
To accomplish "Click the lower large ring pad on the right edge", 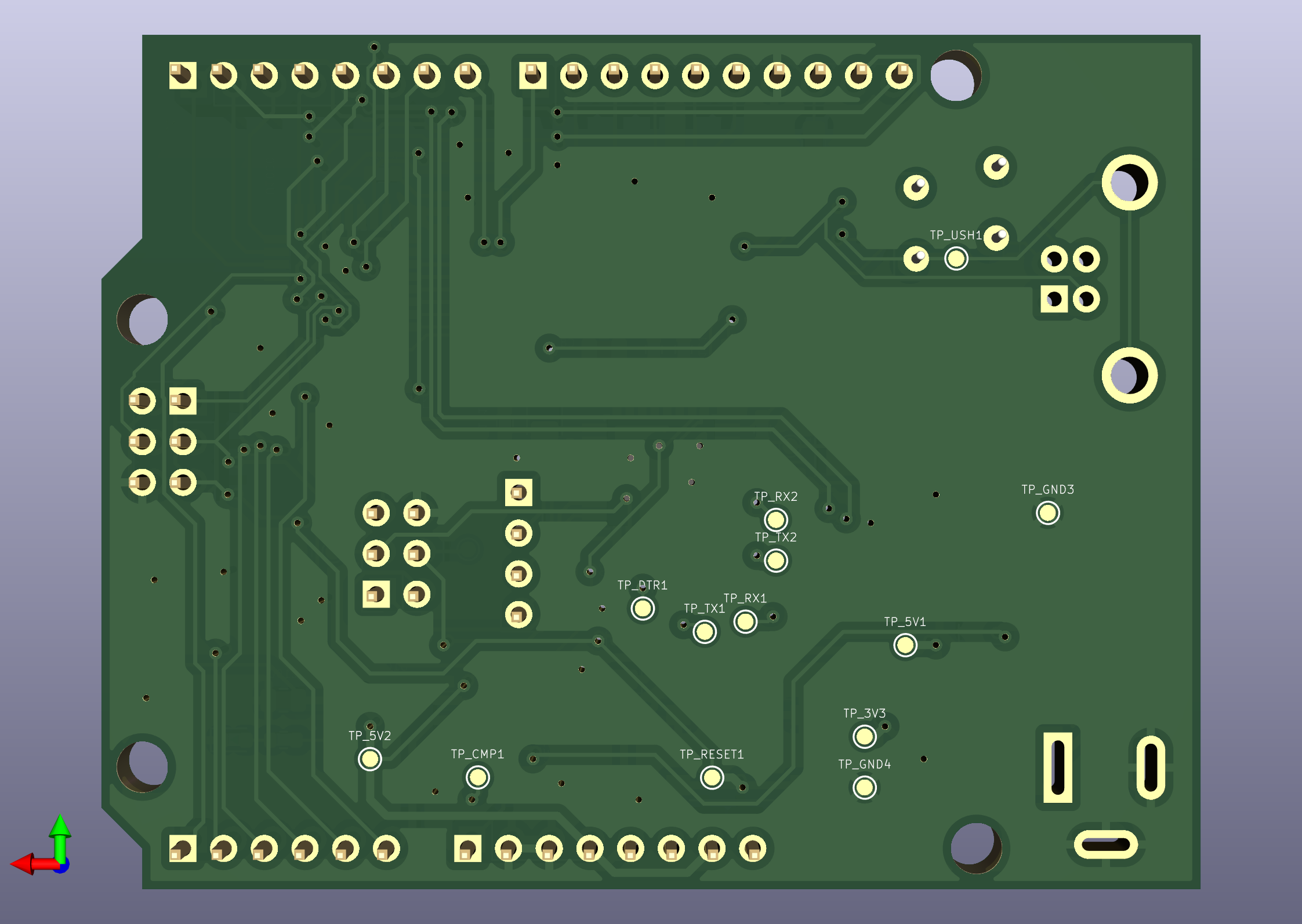I will [1130, 376].
